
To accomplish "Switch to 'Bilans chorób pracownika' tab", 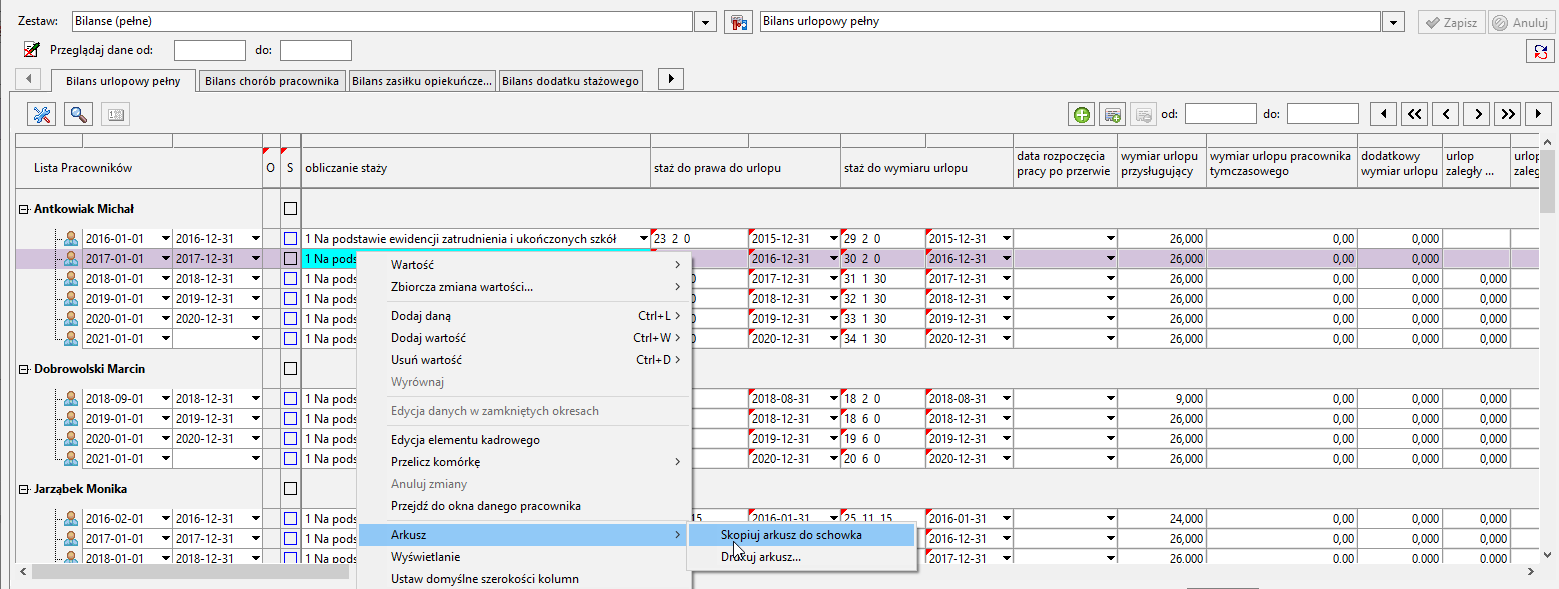I will coord(272,81).
